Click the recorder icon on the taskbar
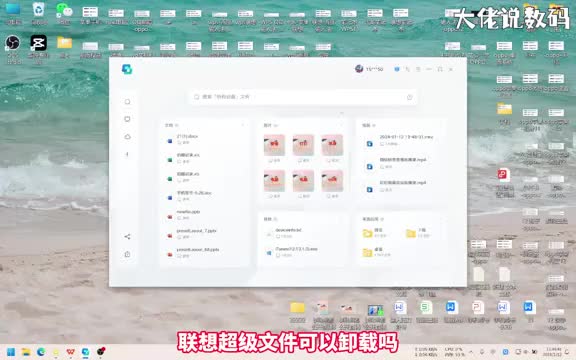 101,352
